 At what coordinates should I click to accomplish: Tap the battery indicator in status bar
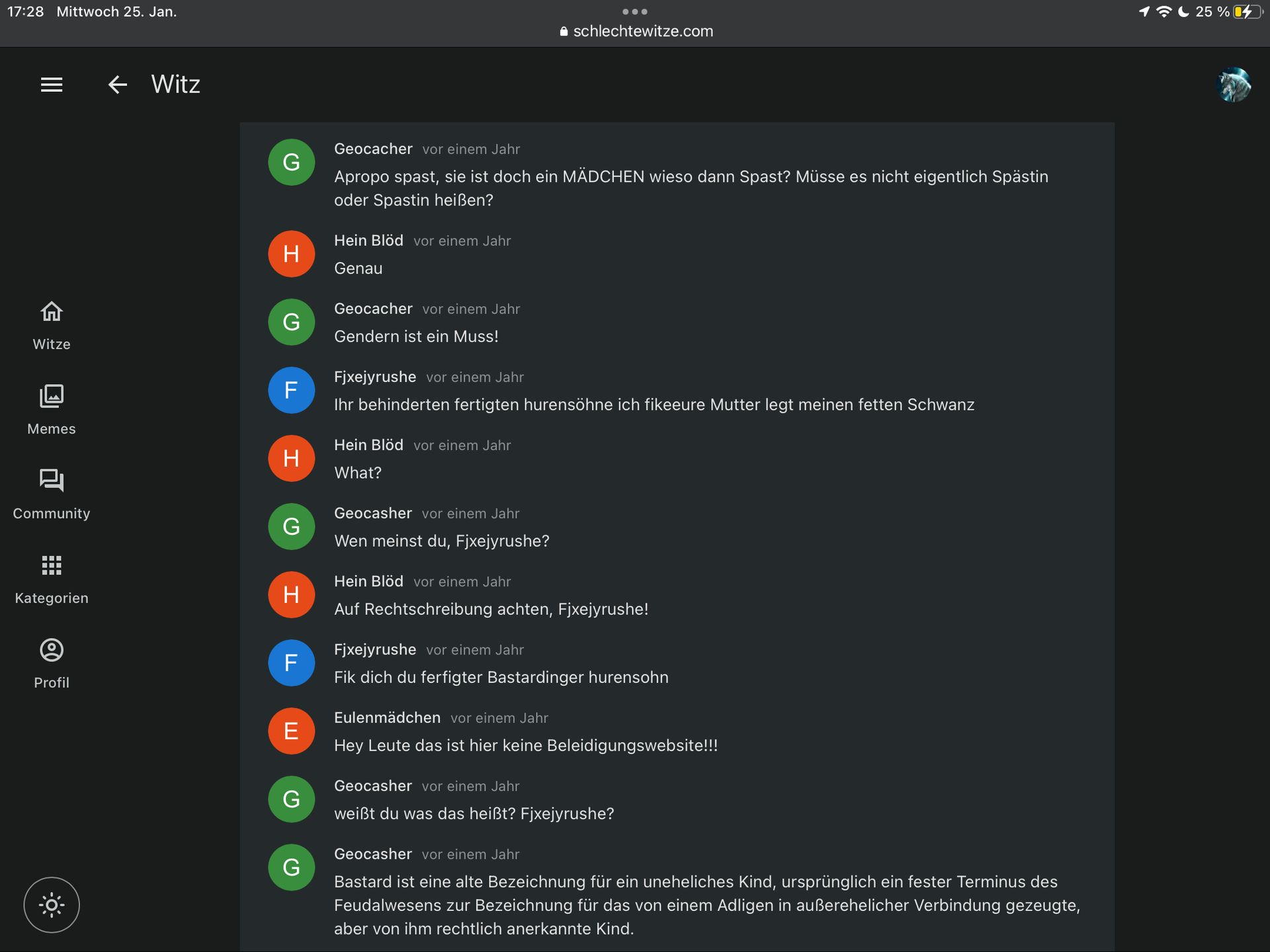click(x=1247, y=12)
